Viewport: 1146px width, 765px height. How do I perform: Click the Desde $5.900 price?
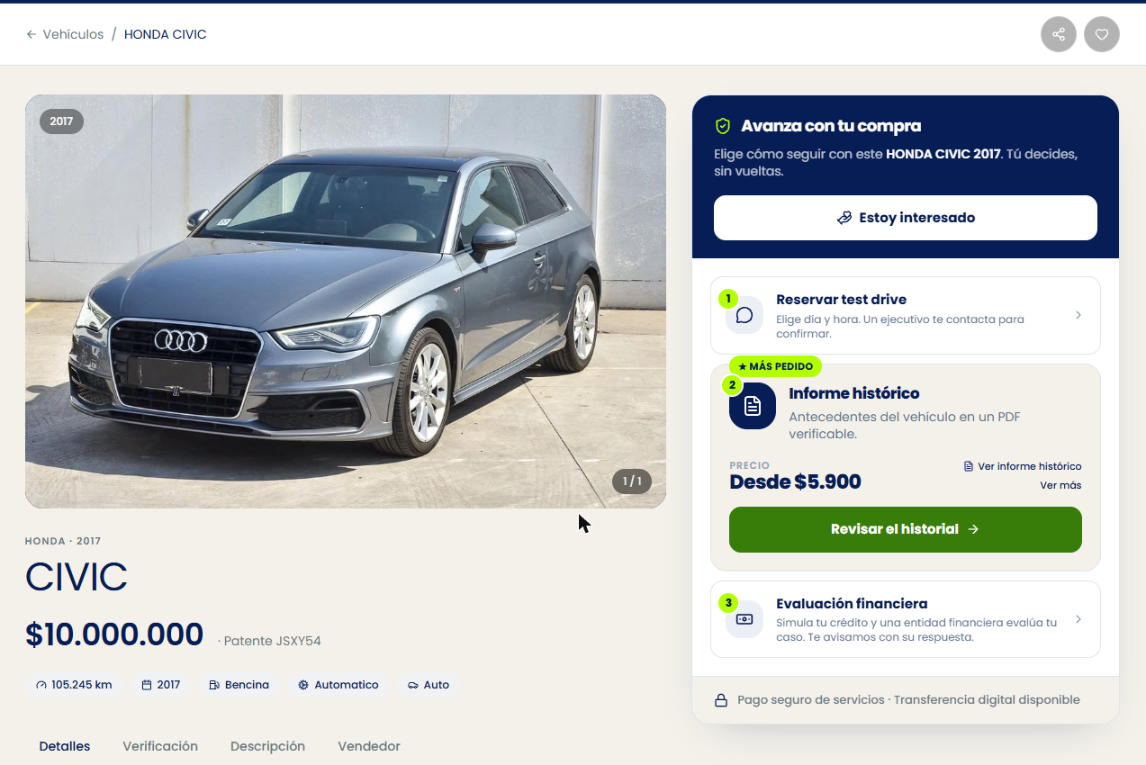(795, 482)
